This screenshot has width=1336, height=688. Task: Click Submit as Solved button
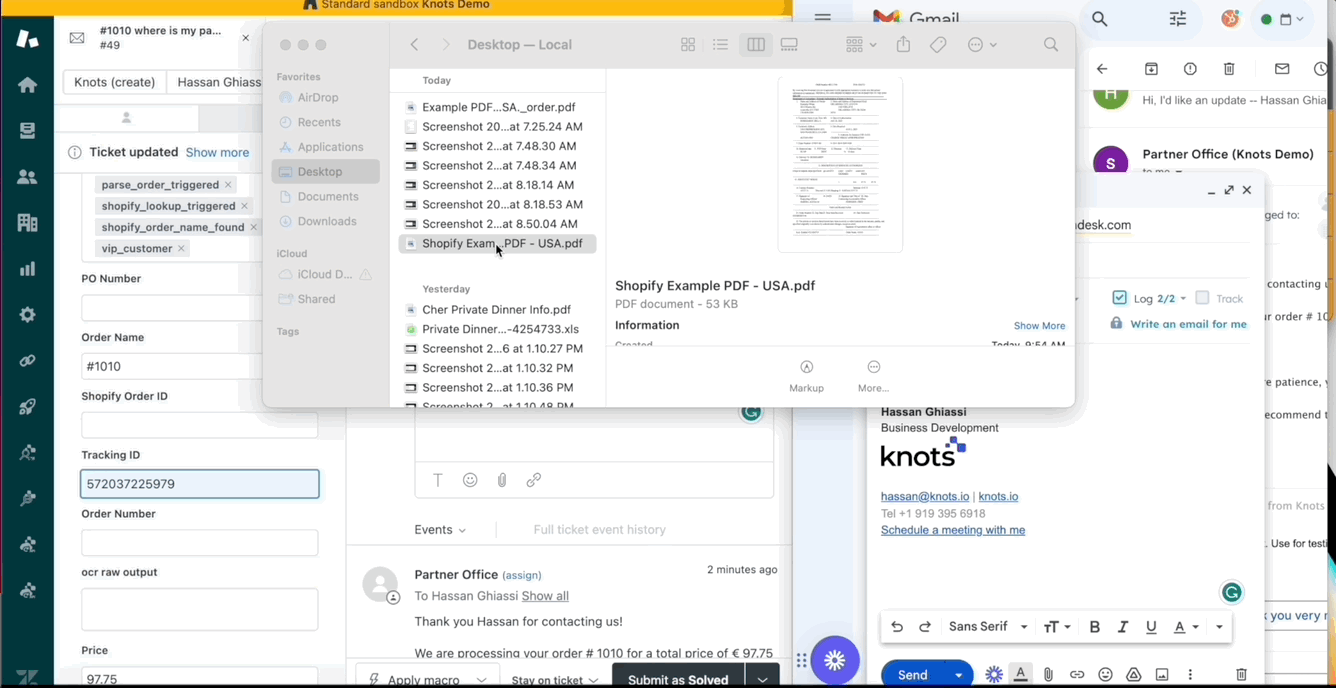coord(678,679)
